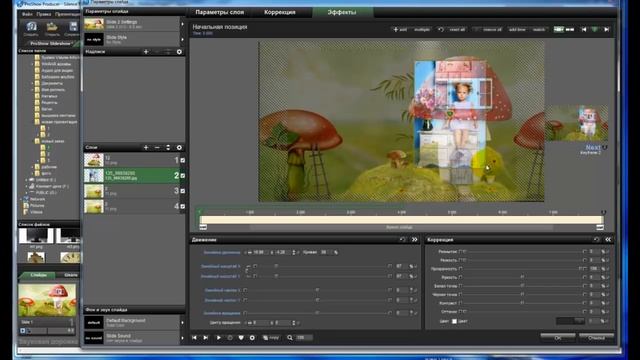640x360 pixels.
Task: Click copy-forward arrows in Движение header
Action: click(x=415, y=240)
